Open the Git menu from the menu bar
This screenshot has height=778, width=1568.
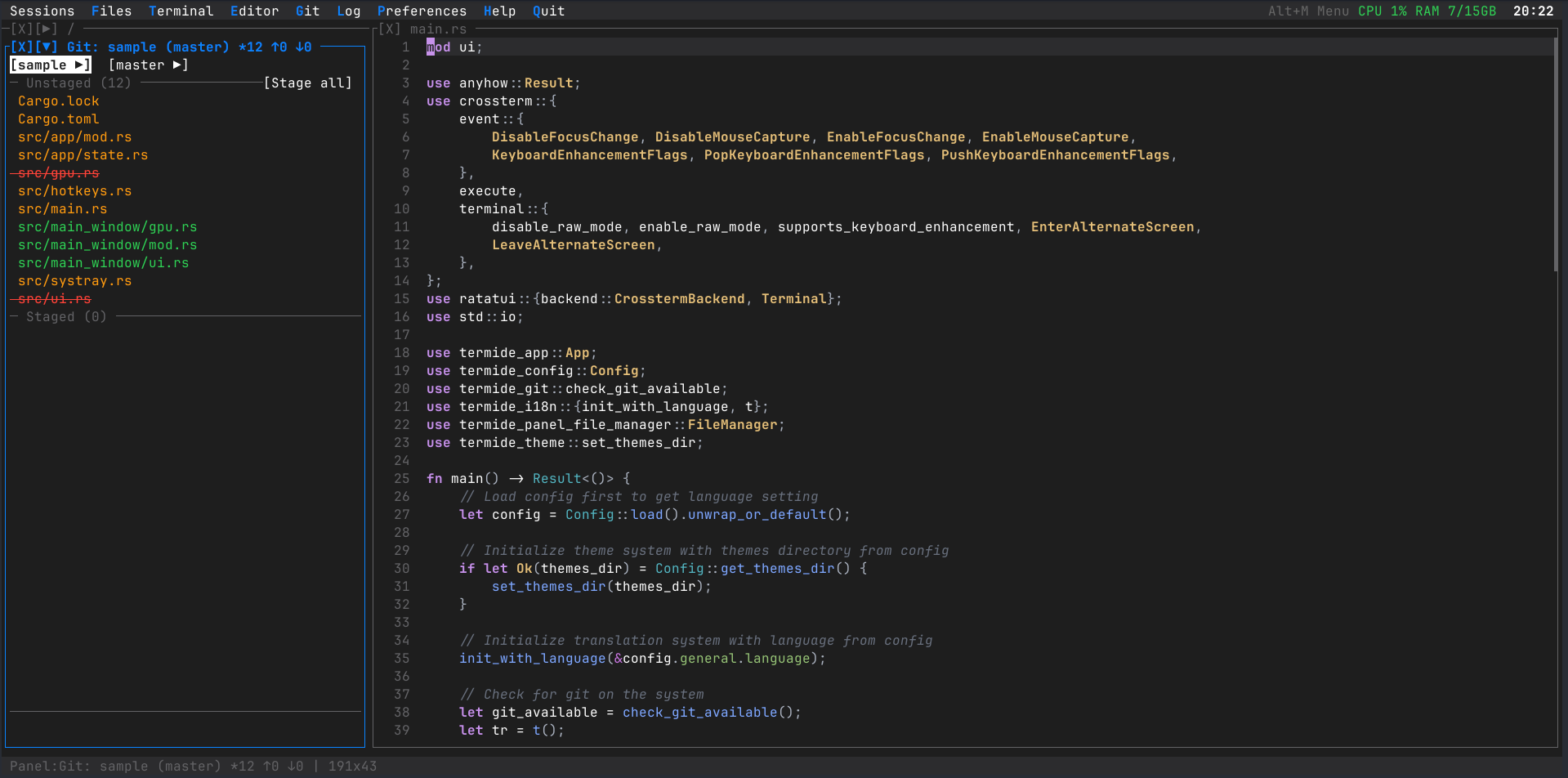[307, 11]
